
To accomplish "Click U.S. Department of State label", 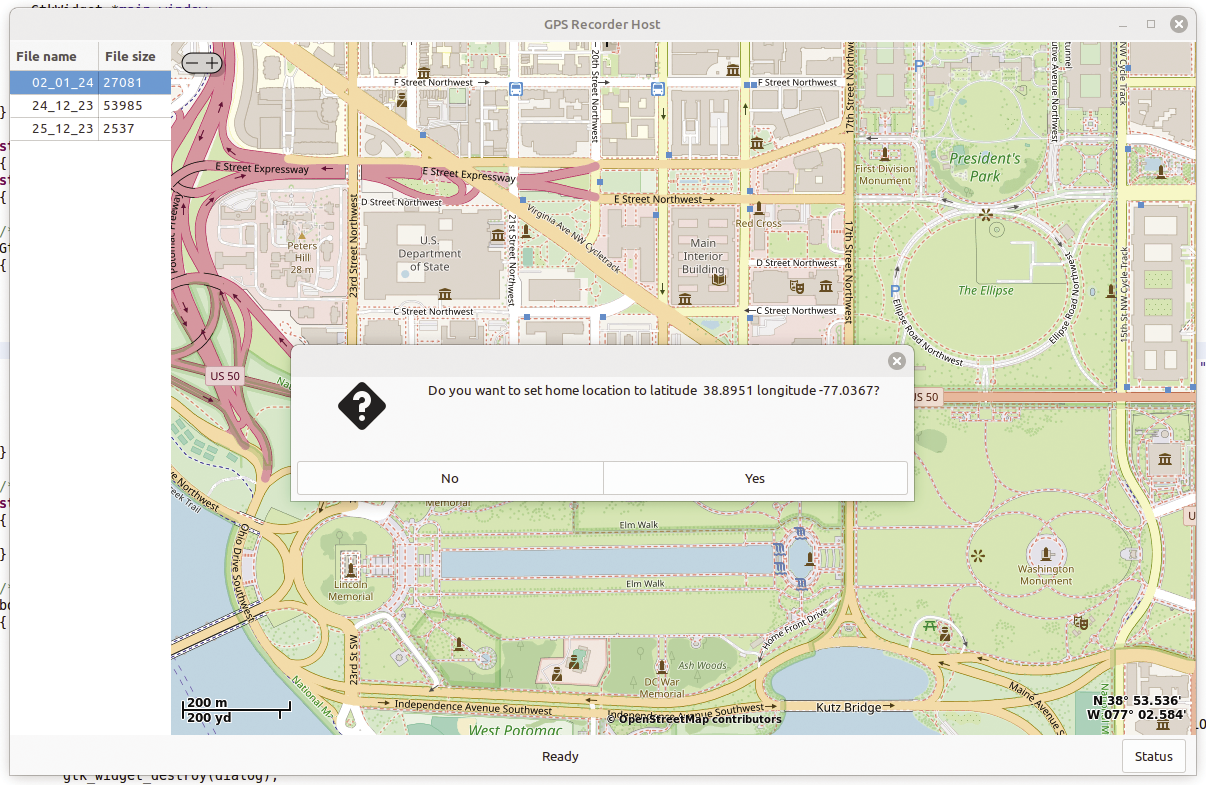I will (x=429, y=254).
